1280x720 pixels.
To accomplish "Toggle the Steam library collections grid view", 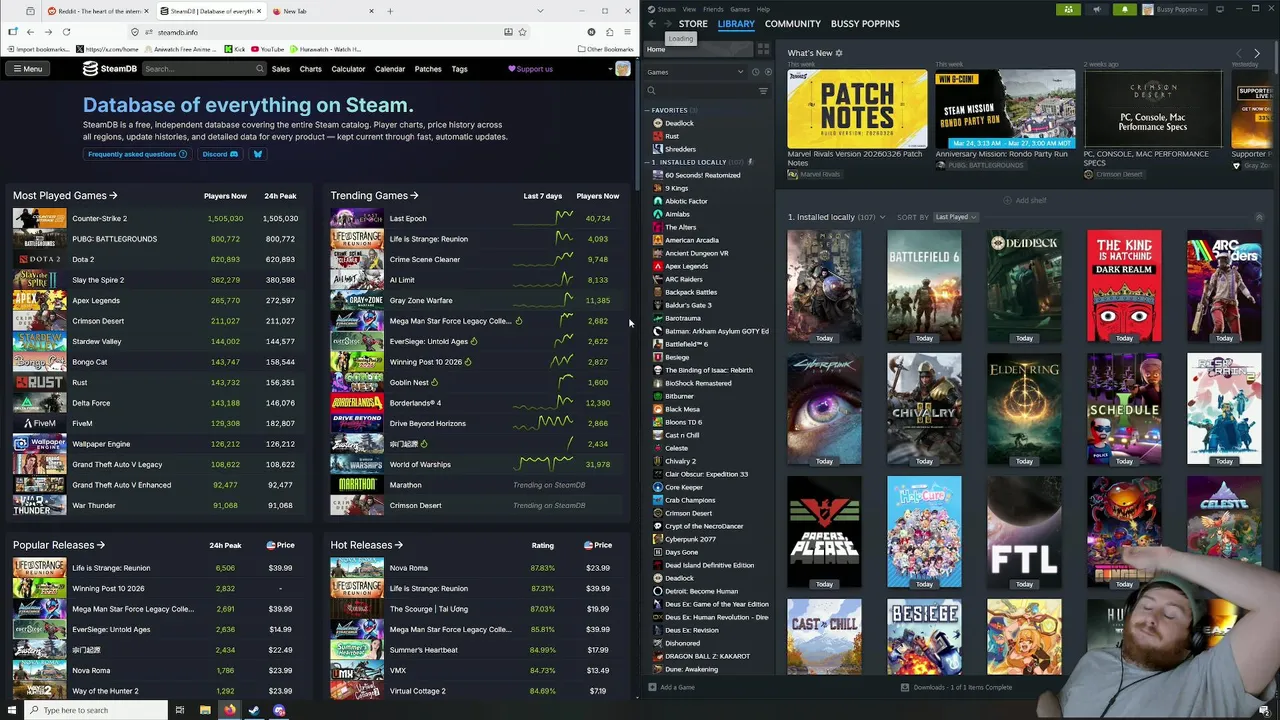I will point(763,49).
